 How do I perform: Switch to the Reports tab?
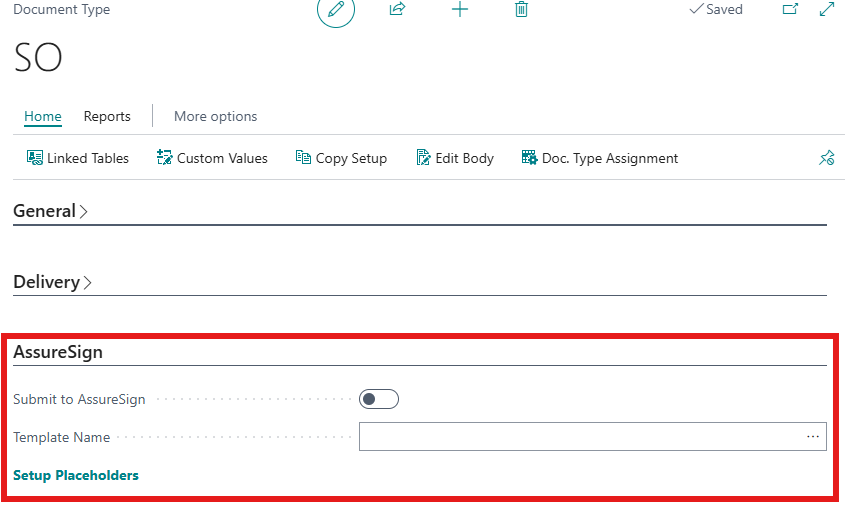click(x=107, y=116)
